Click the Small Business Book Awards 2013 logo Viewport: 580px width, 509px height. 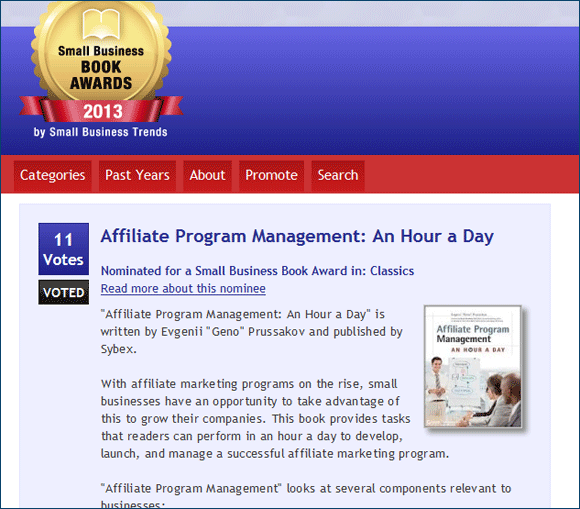(101, 70)
